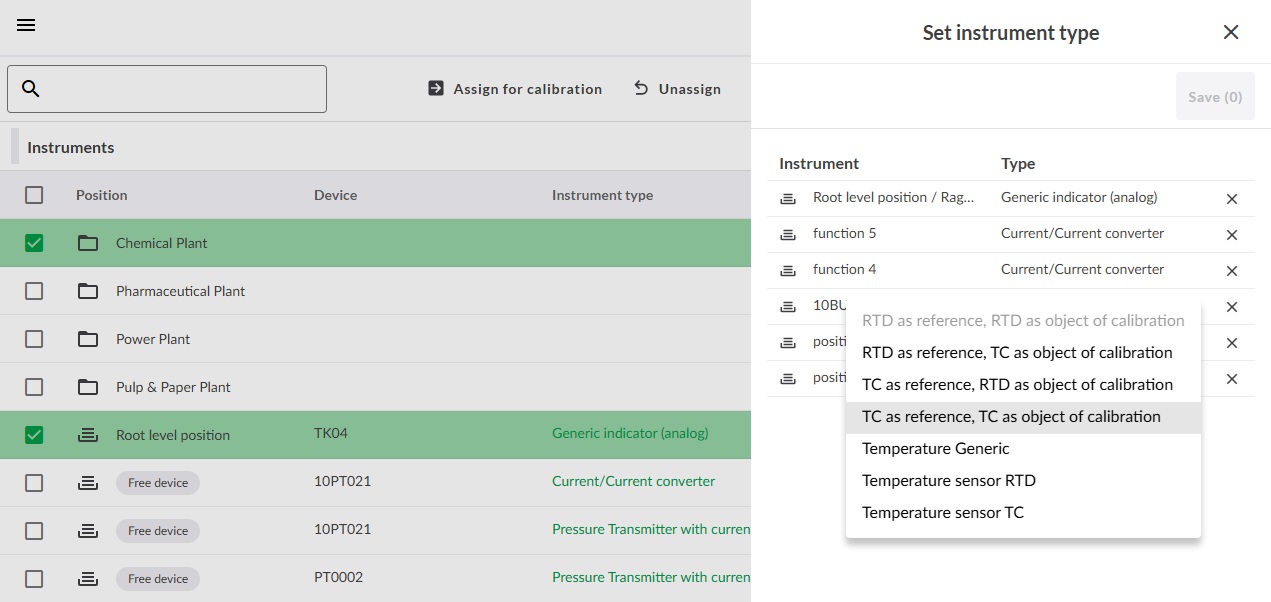Viewport: 1271px width, 602px height.
Task: Remove the Root level position instrument row
Action: [x=1232, y=199]
